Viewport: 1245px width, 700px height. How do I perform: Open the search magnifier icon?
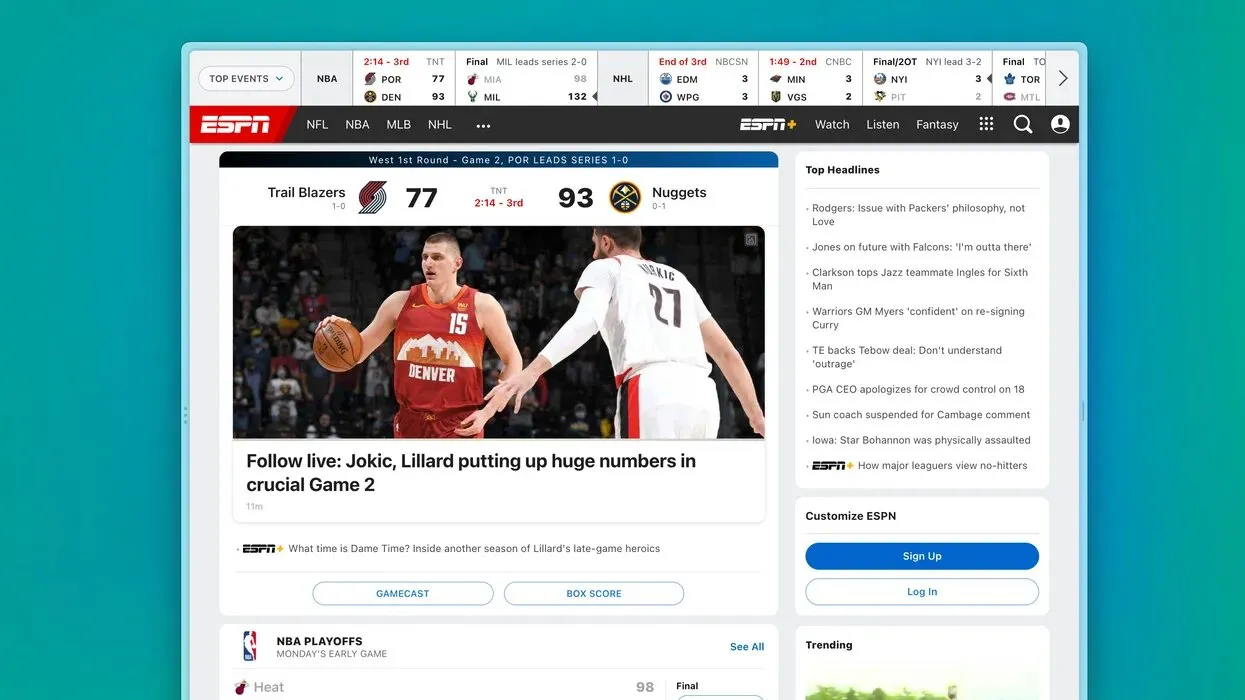(1023, 124)
